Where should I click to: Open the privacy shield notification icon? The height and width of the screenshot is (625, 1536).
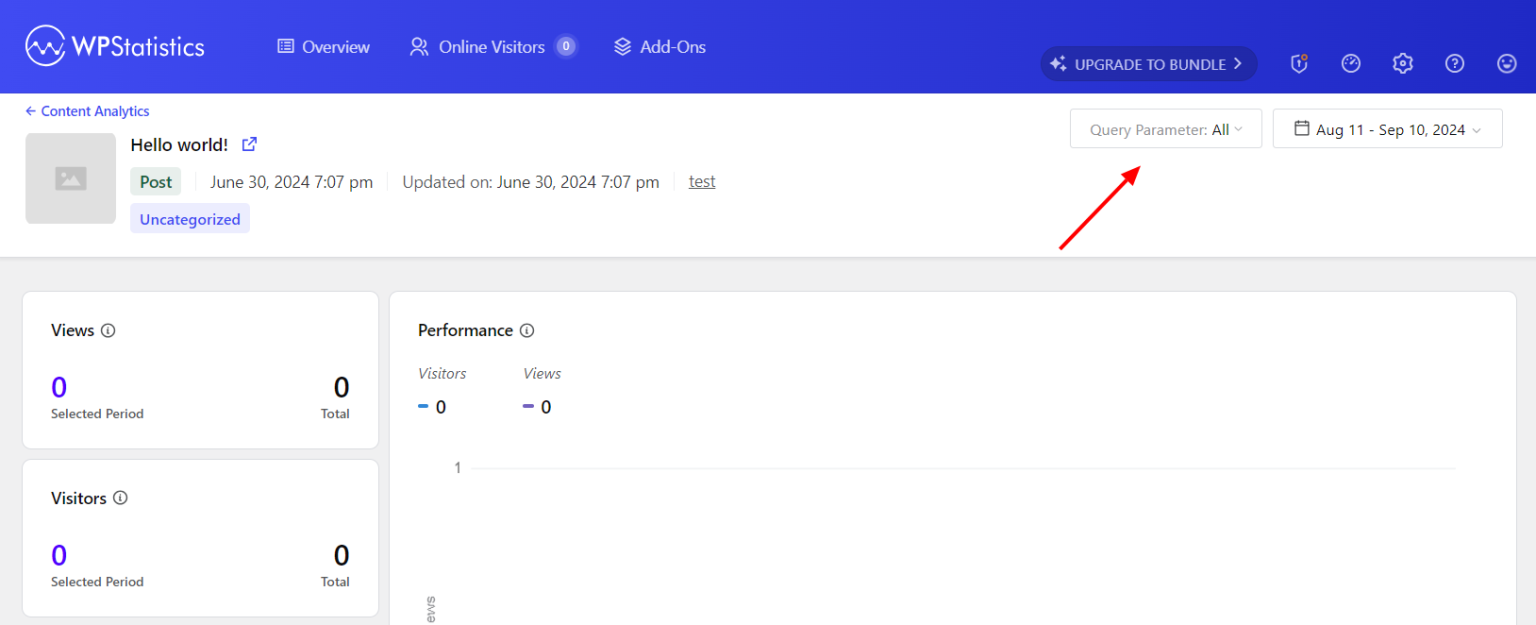[x=1298, y=62]
